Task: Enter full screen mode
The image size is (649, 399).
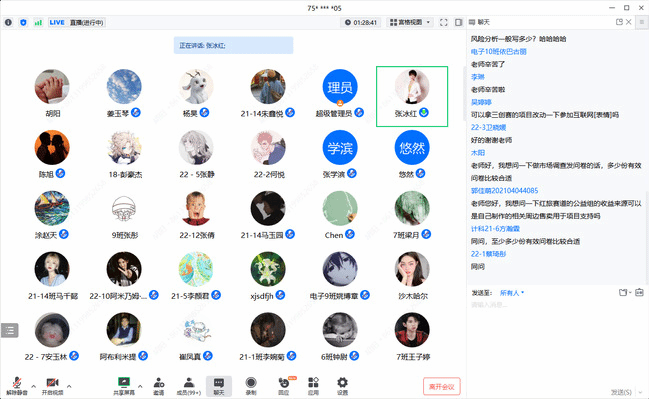Action: pos(444,22)
